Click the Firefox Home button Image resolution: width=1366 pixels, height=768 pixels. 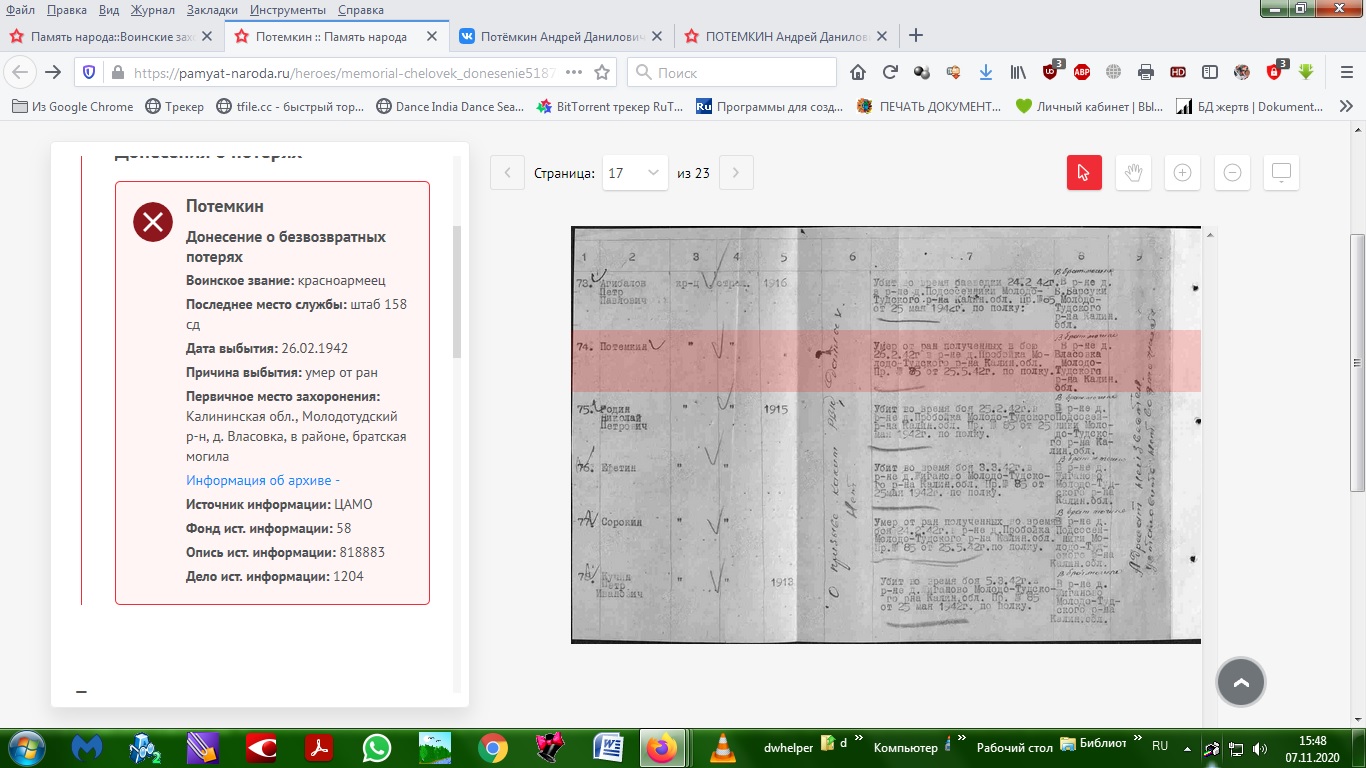click(x=858, y=72)
